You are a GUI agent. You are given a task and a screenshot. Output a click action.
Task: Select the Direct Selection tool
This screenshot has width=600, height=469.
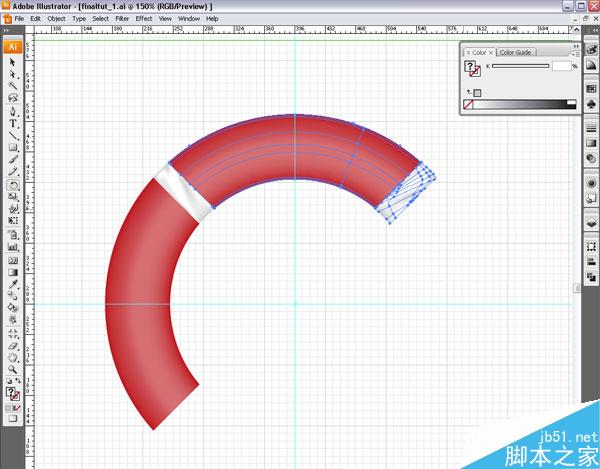pyautogui.click(x=13, y=74)
